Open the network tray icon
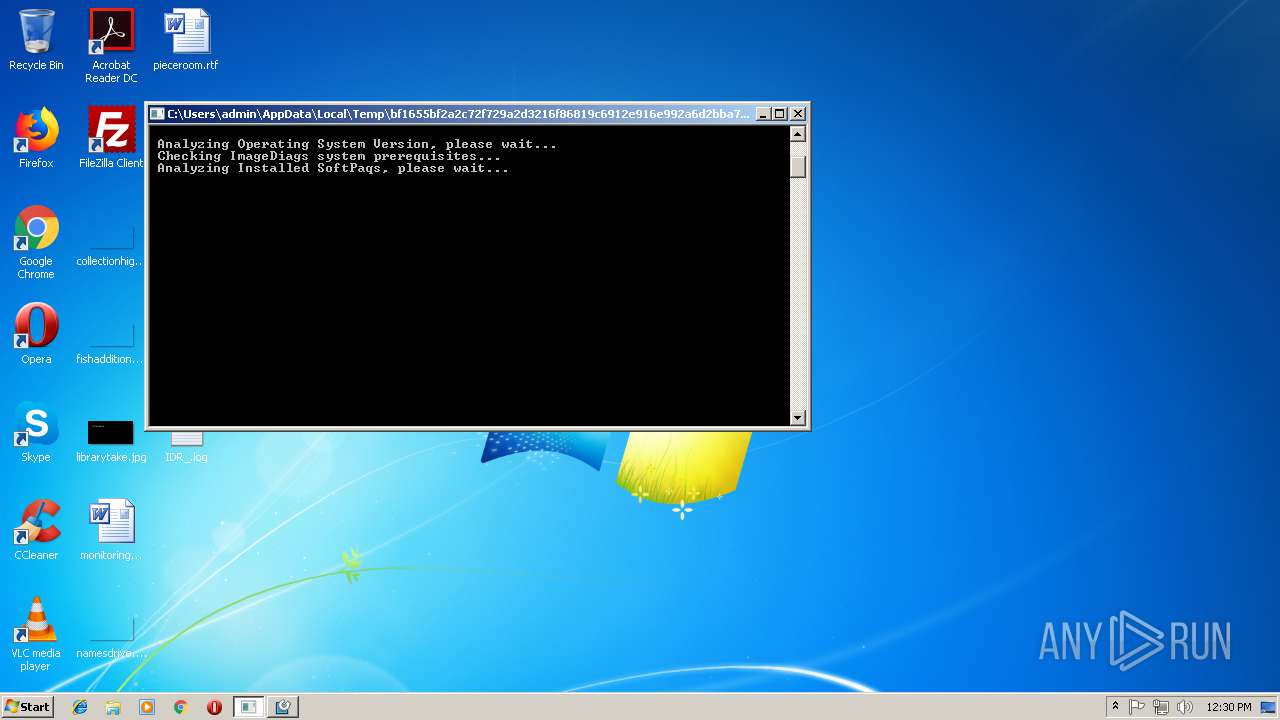 (1161, 707)
